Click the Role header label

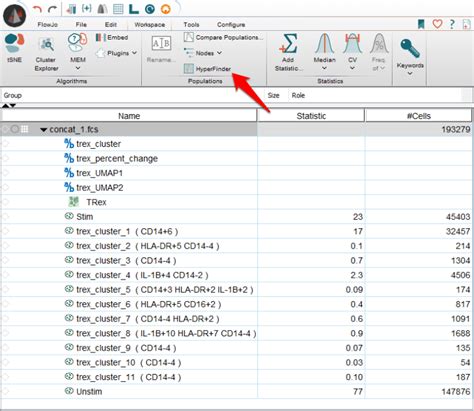point(298,95)
